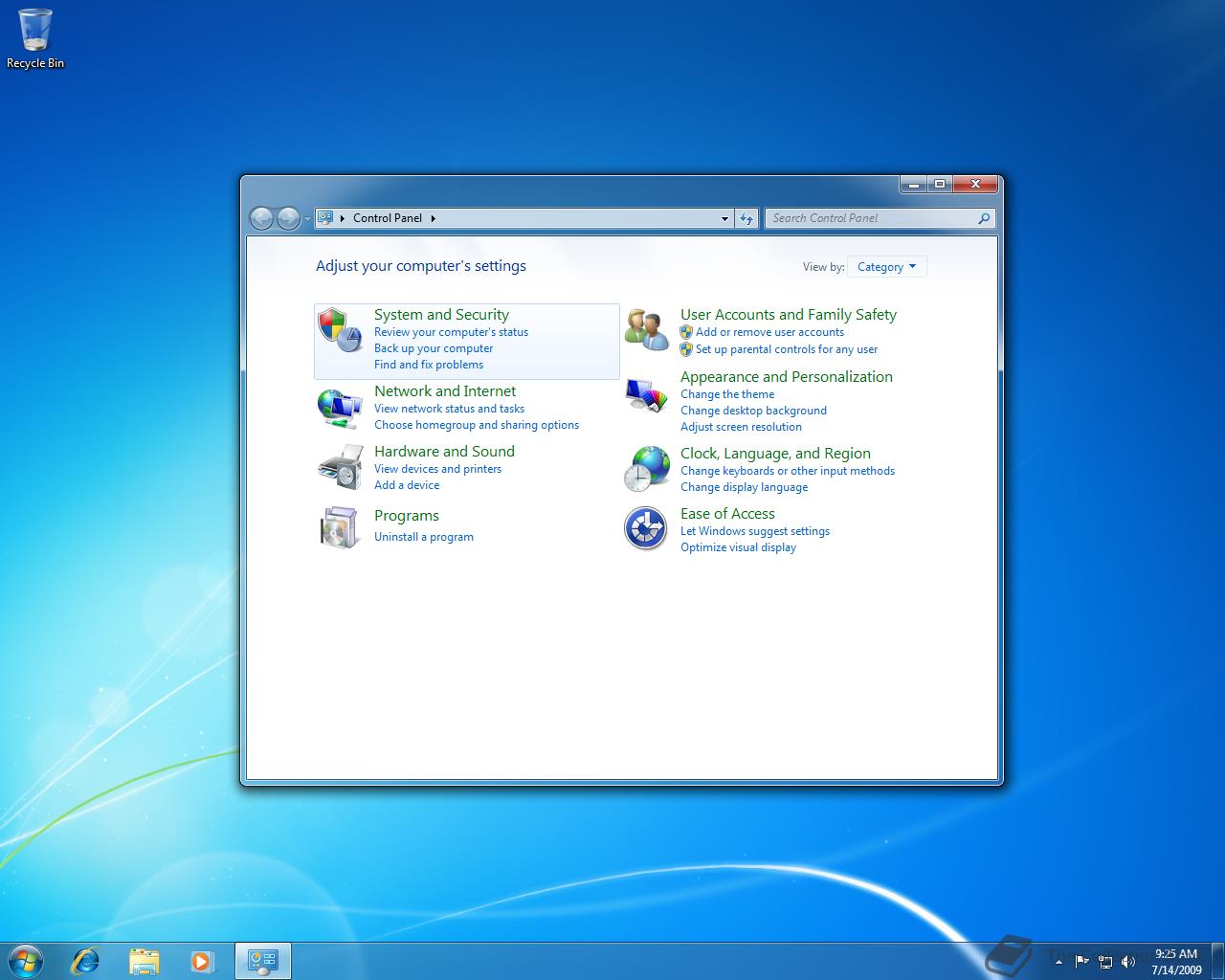Screen dimensions: 1225x980
Task: Click Add or remove user accounts
Action: (x=769, y=332)
